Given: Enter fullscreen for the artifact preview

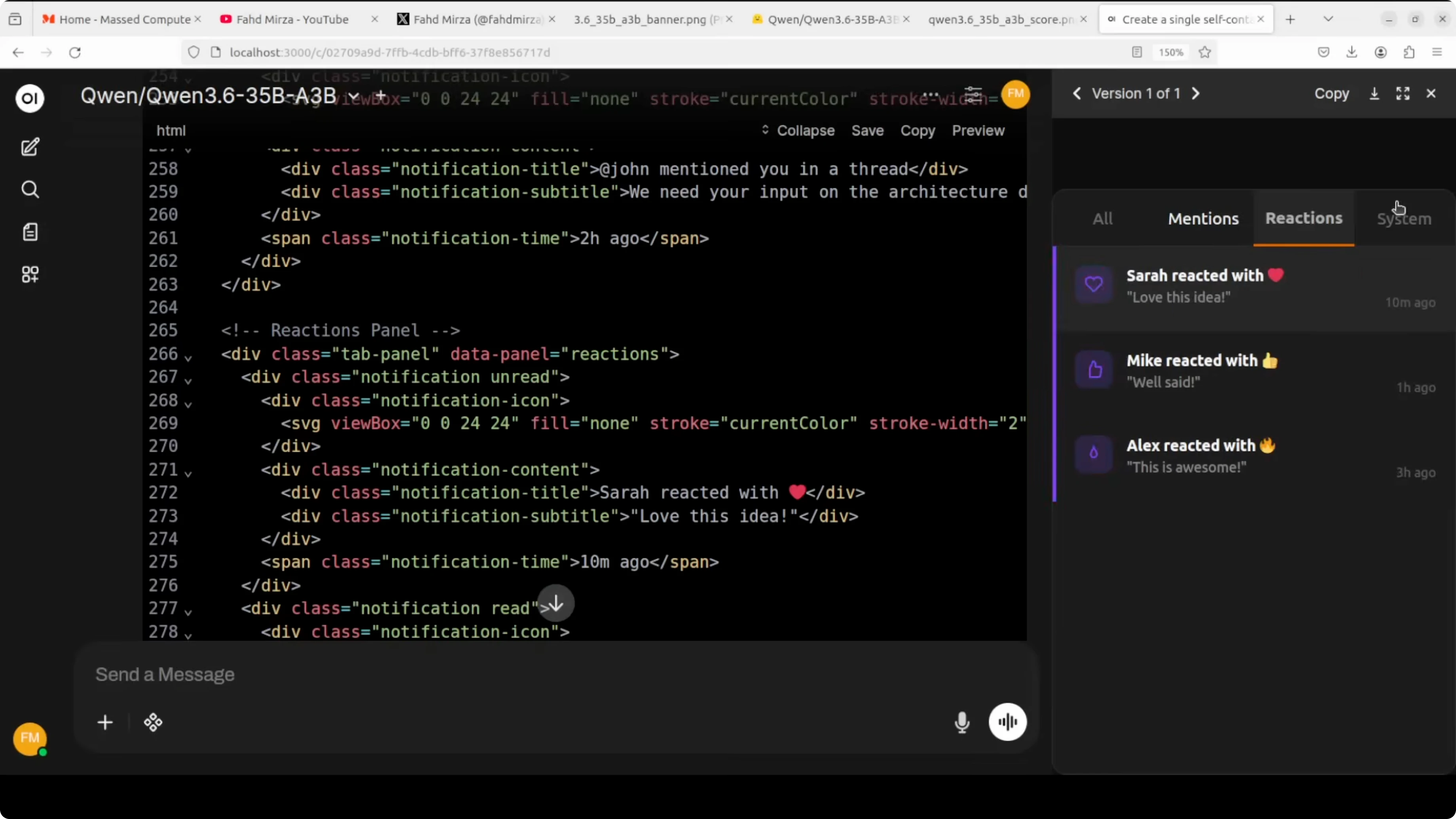Looking at the screenshot, I should (1402, 94).
